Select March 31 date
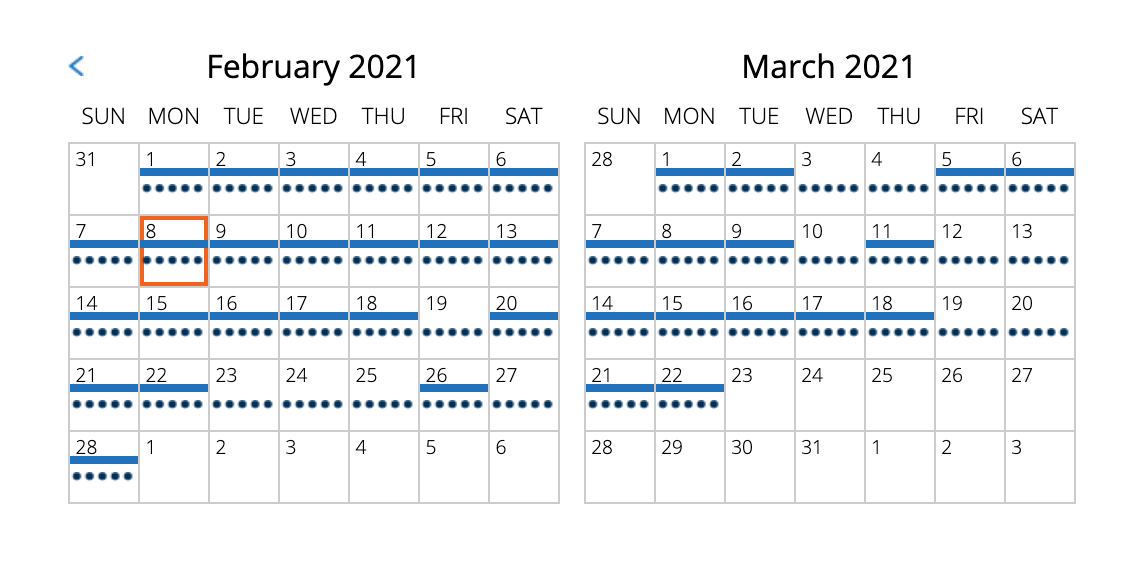 (830, 467)
